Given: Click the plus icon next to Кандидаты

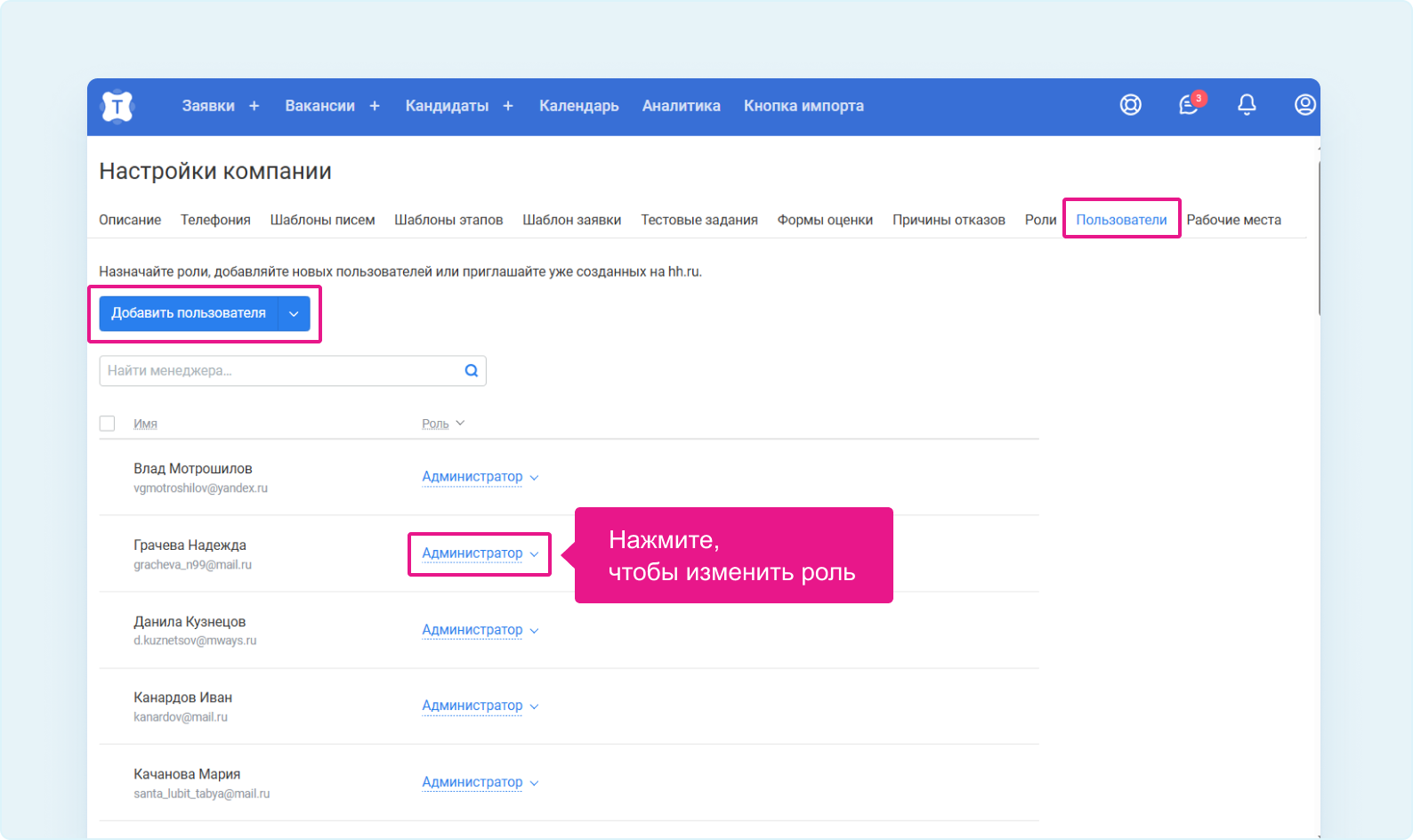Looking at the screenshot, I should pos(508,106).
